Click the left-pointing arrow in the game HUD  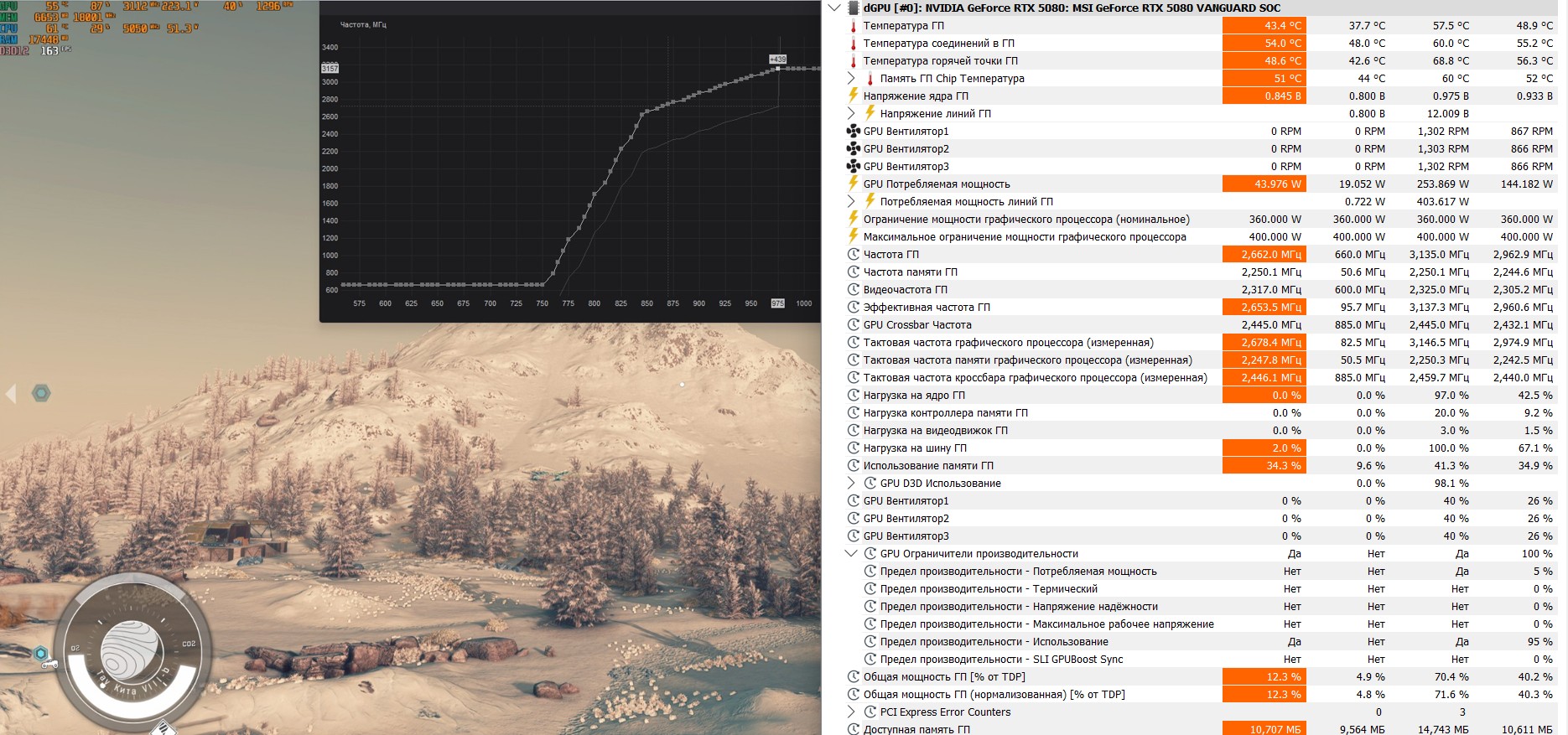coord(11,393)
